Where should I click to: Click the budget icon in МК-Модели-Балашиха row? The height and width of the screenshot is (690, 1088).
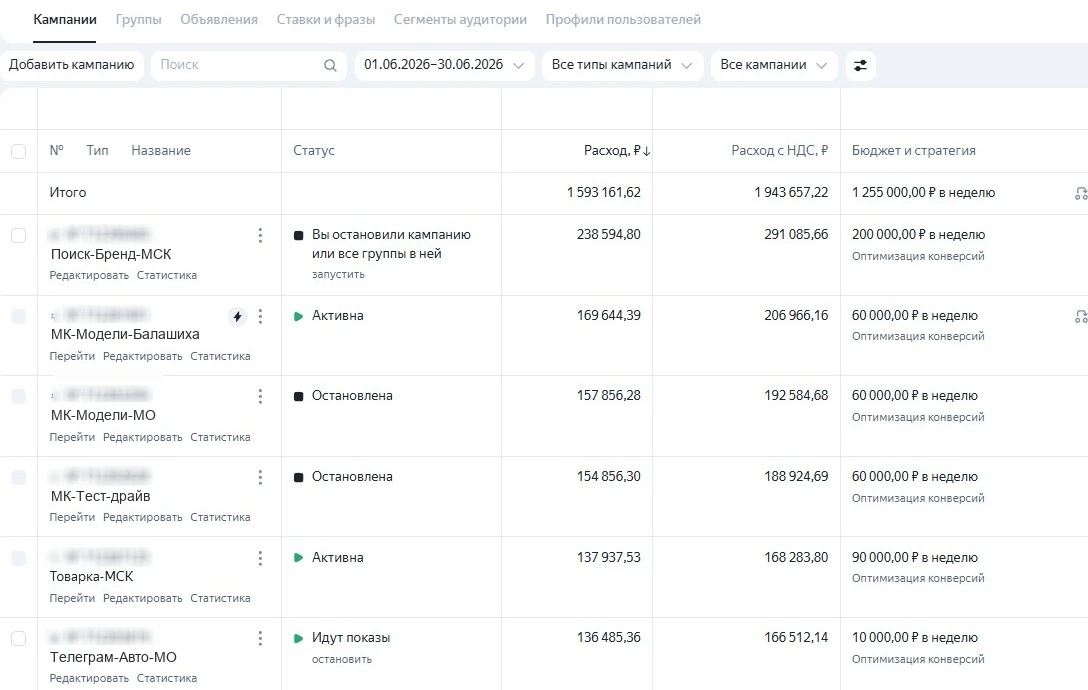pos(1080,317)
